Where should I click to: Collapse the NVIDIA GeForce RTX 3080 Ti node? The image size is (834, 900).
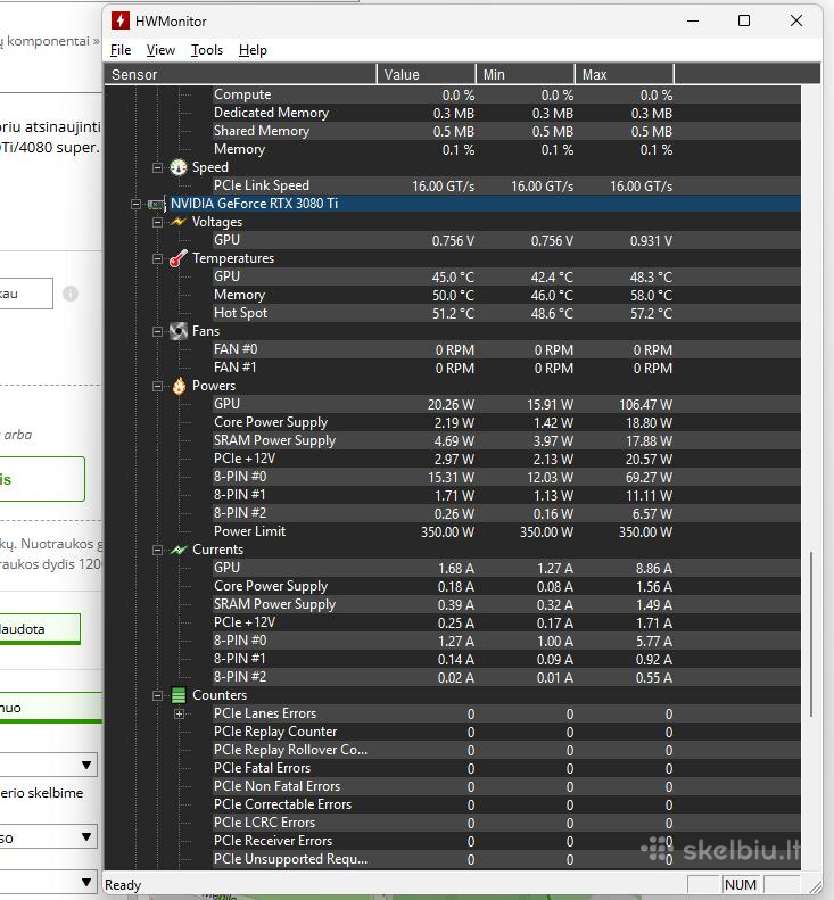[135, 204]
